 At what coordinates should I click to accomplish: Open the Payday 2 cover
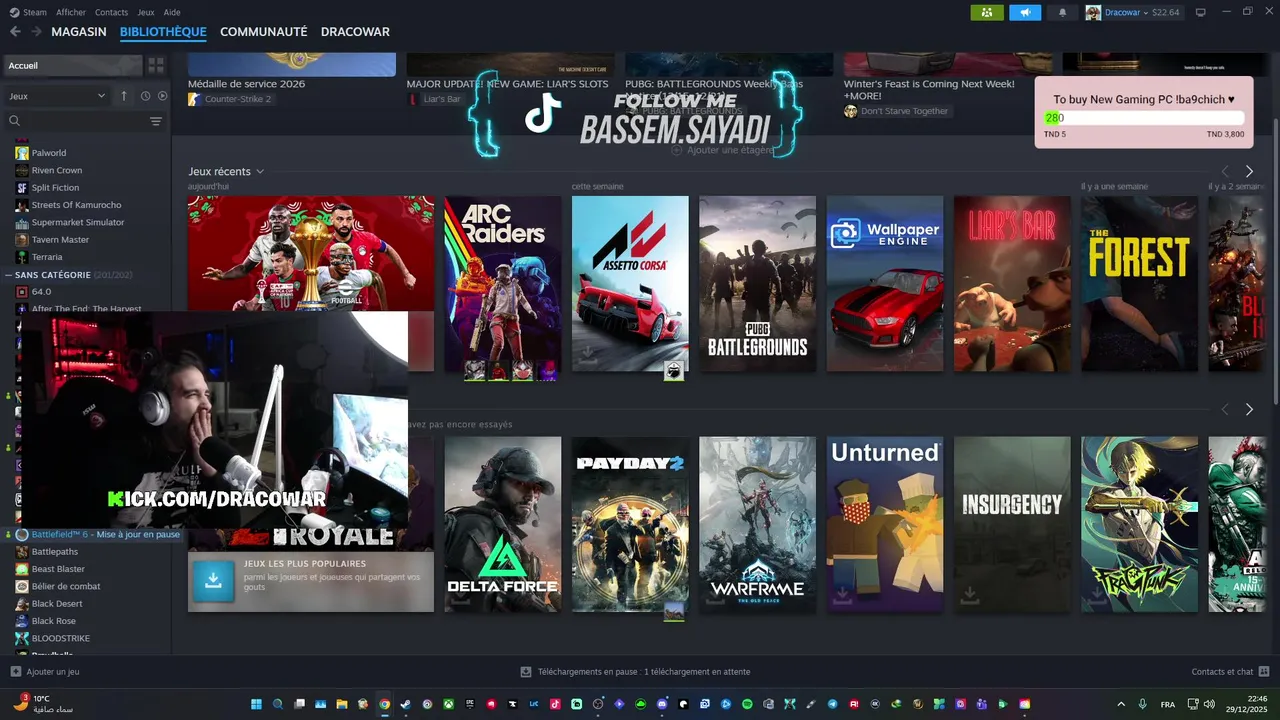630,524
